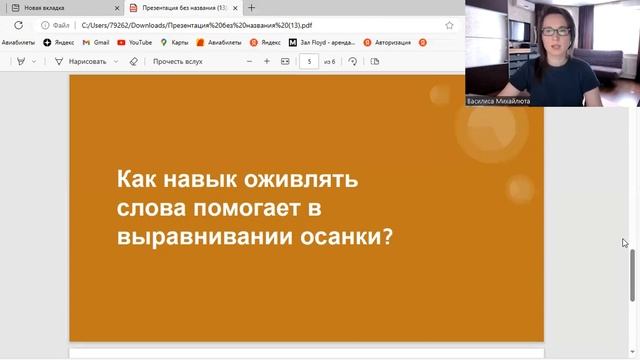Reload the page with the refresh icon
The height and width of the screenshot is (360, 640).
[18, 25]
